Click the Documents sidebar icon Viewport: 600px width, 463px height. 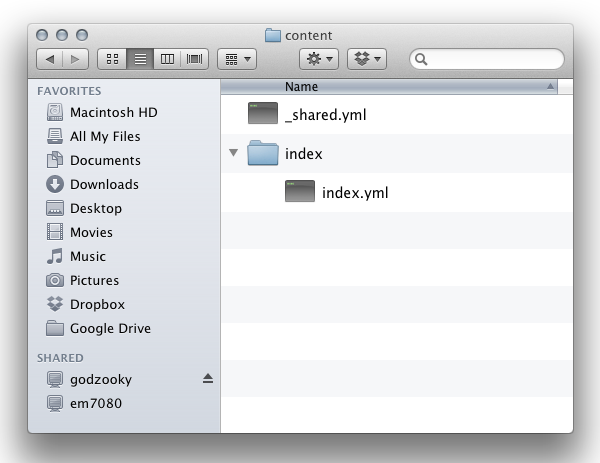coord(55,160)
